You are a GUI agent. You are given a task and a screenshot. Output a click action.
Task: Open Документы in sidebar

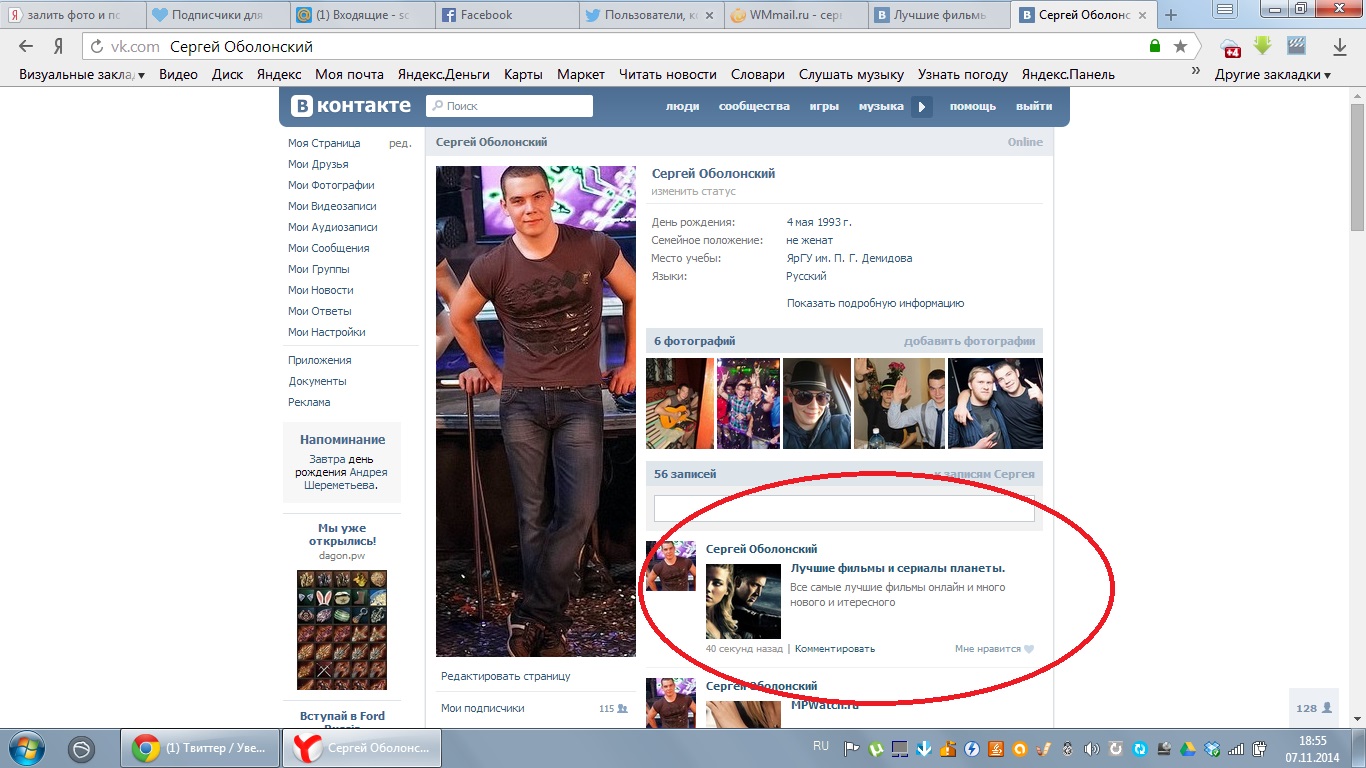317,381
